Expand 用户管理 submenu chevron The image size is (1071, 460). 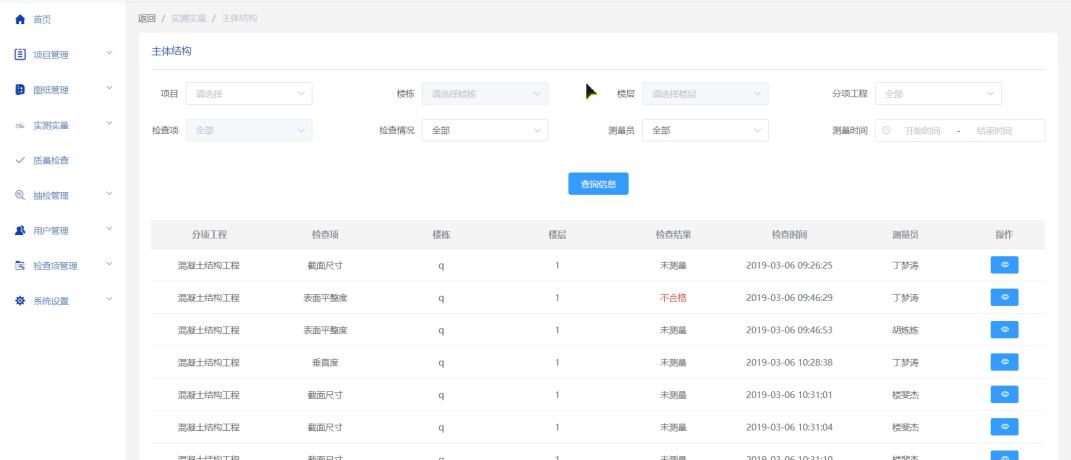pos(109,228)
